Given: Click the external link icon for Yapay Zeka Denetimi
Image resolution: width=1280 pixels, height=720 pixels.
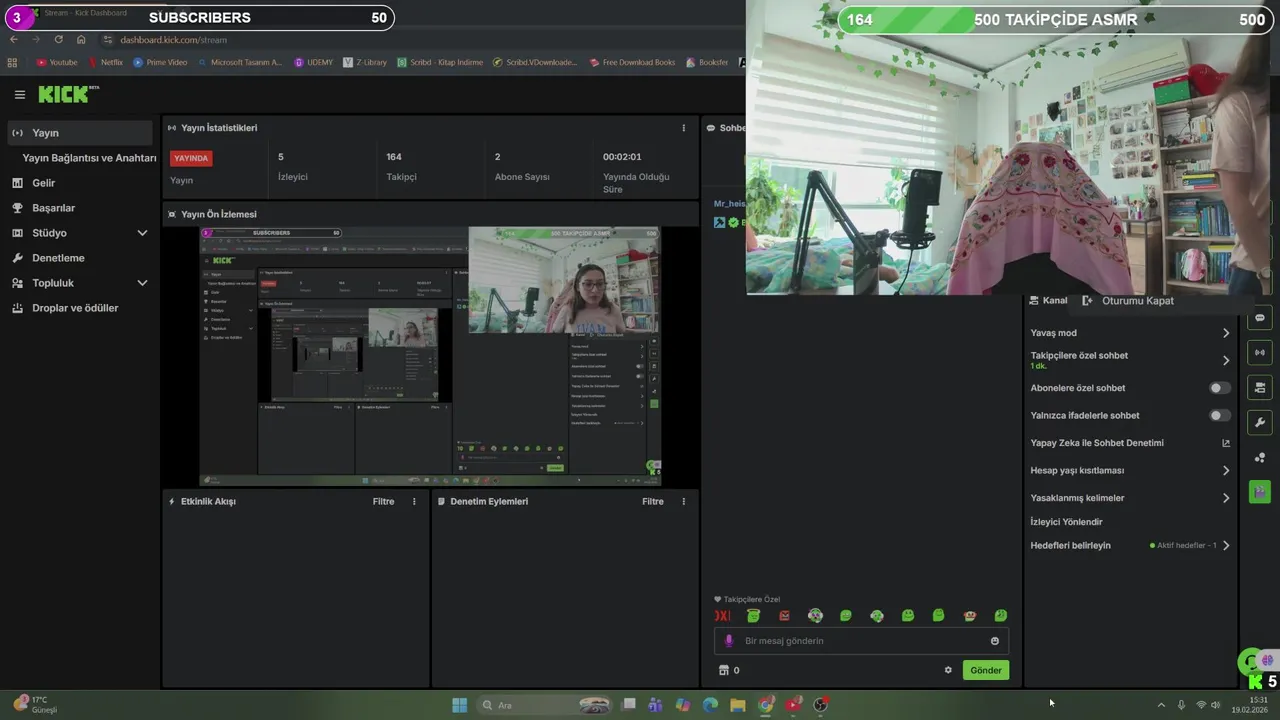Looking at the screenshot, I should click(x=1226, y=443).
